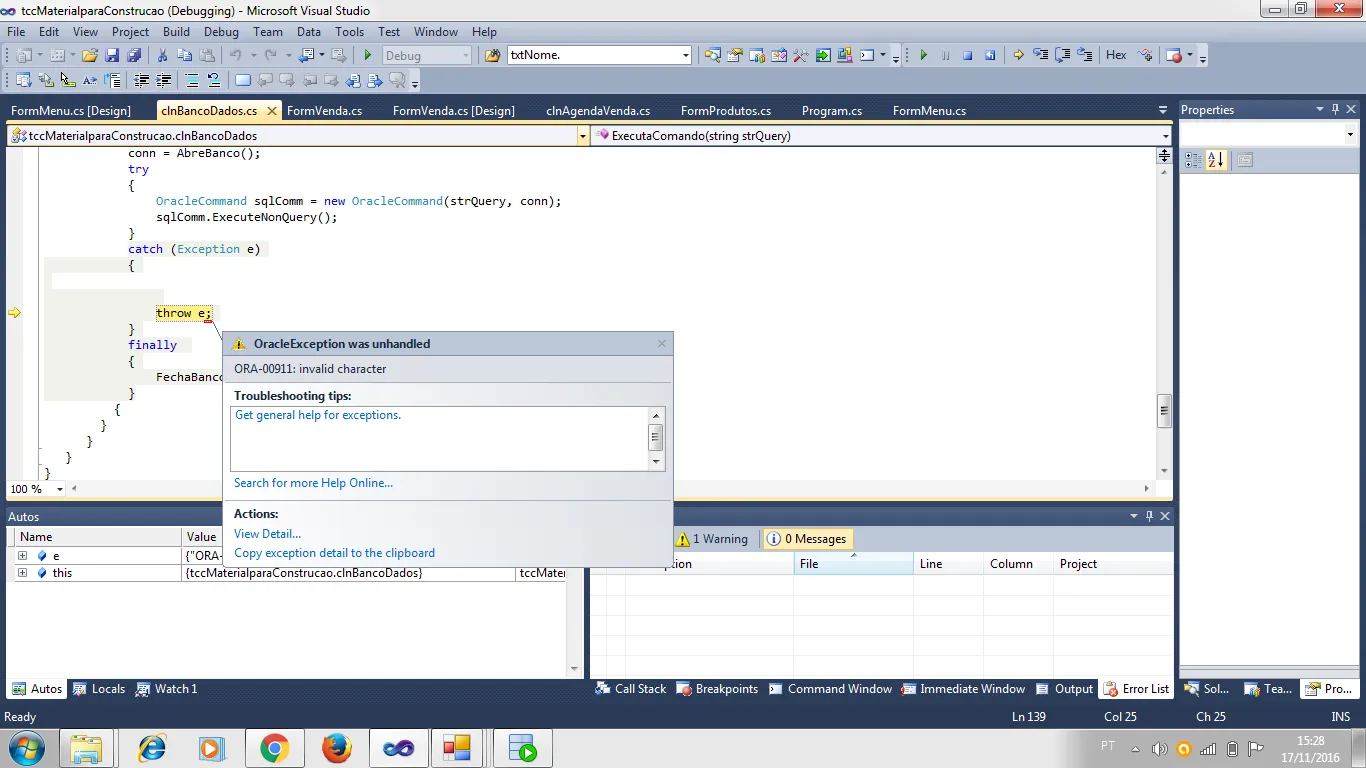Open the Debug menu
Viewport: 1366px width, 768px height.
pos(221,32)
